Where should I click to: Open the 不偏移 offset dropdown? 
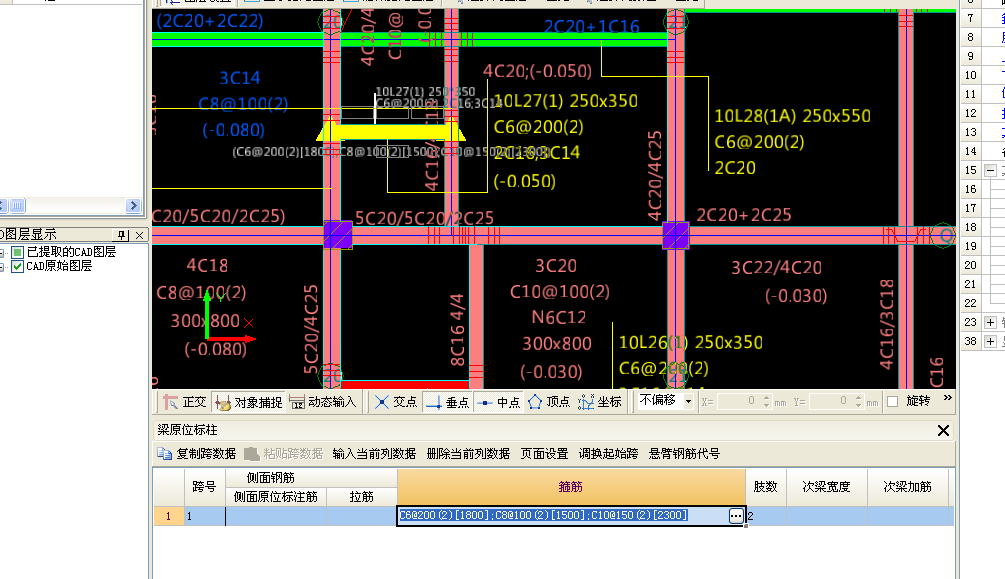tap(688, 401)
